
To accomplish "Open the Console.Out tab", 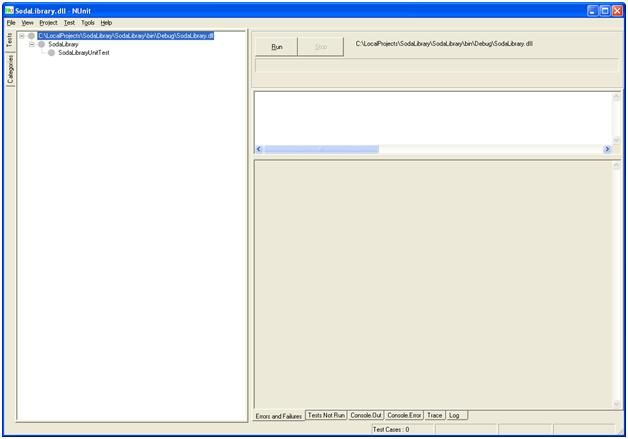I will 366,415.
